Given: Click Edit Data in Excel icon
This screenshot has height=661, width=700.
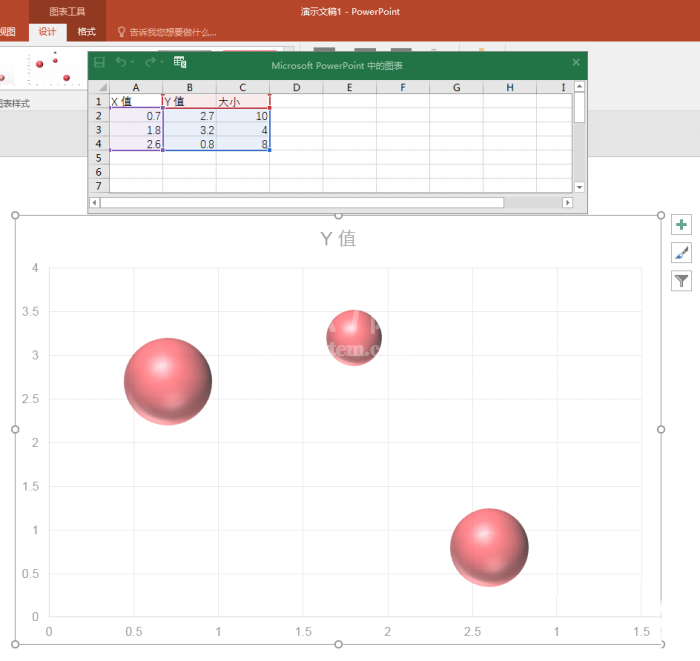Looking at the screenshot, I should (180, 62).
